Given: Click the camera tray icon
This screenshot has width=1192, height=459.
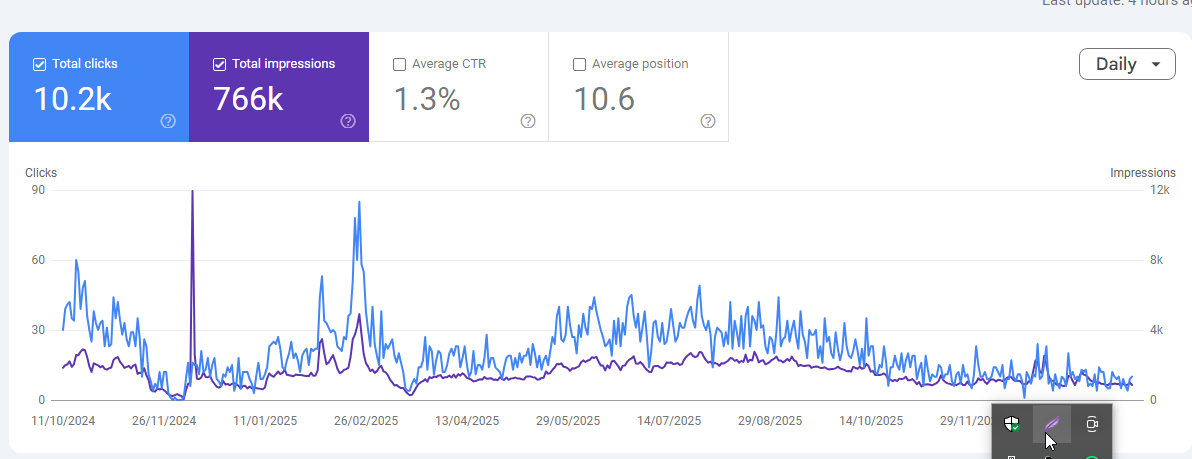Looking at the screenshot, I should (1092, 424).
